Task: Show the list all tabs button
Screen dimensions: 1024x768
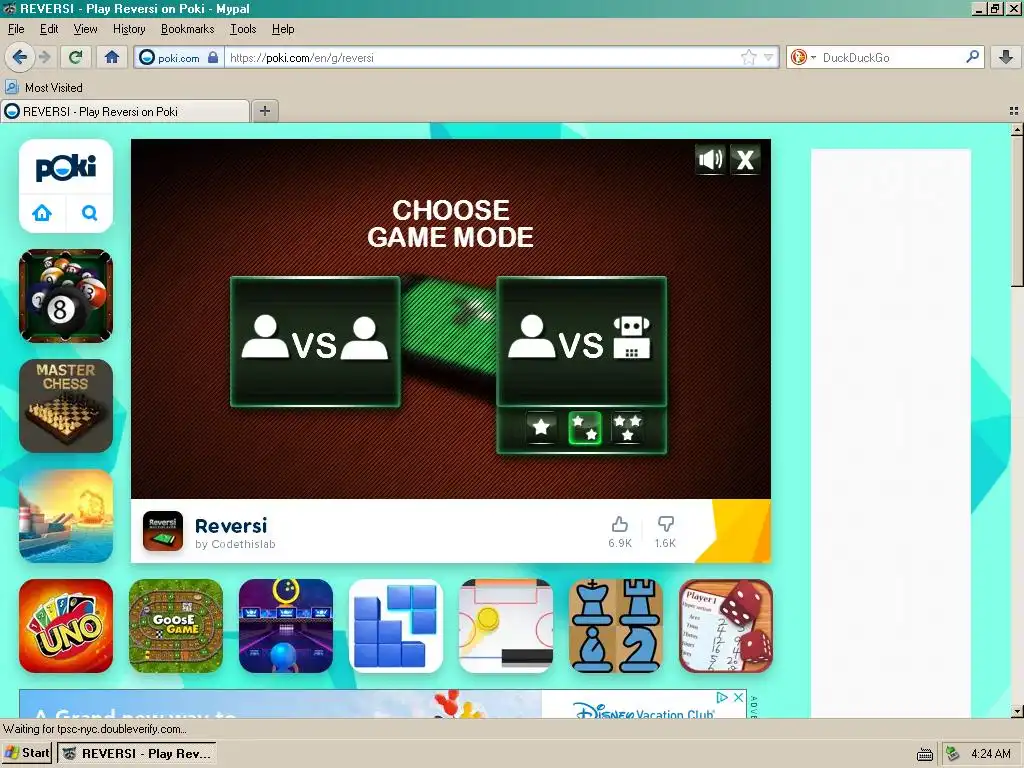Action: pos(1014,112)
